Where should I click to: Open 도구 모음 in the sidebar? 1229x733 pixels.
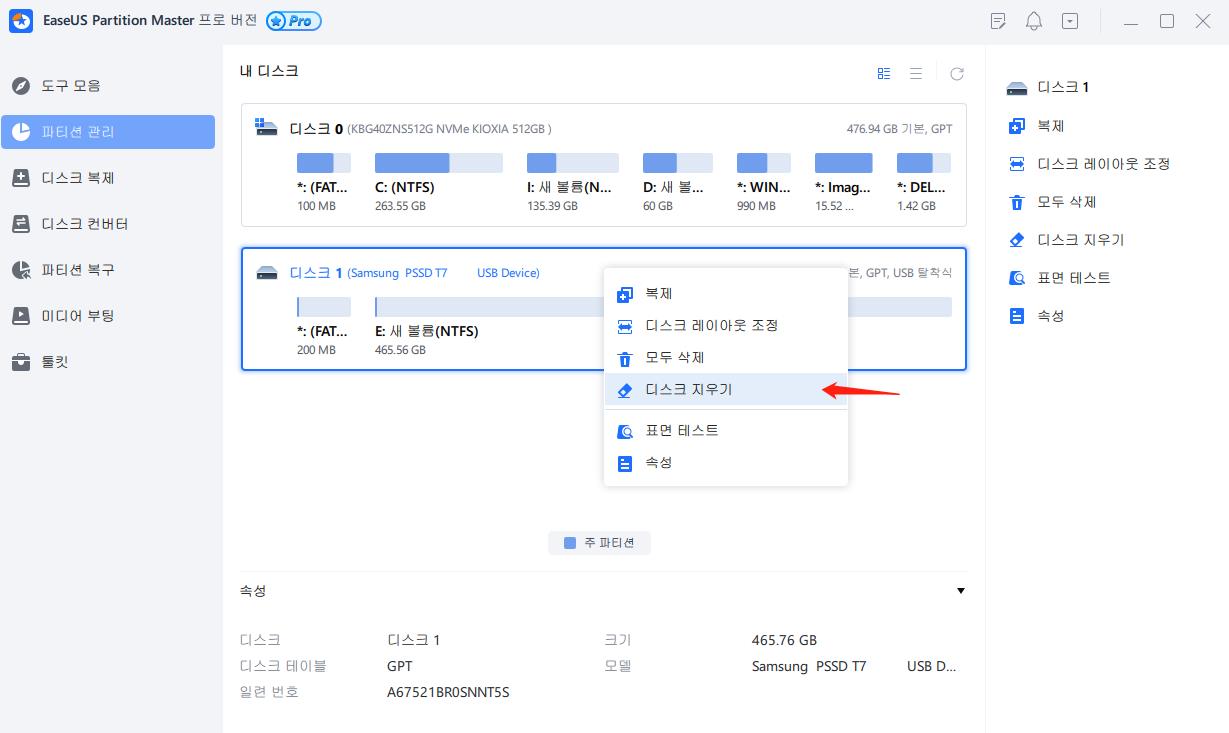108,86
